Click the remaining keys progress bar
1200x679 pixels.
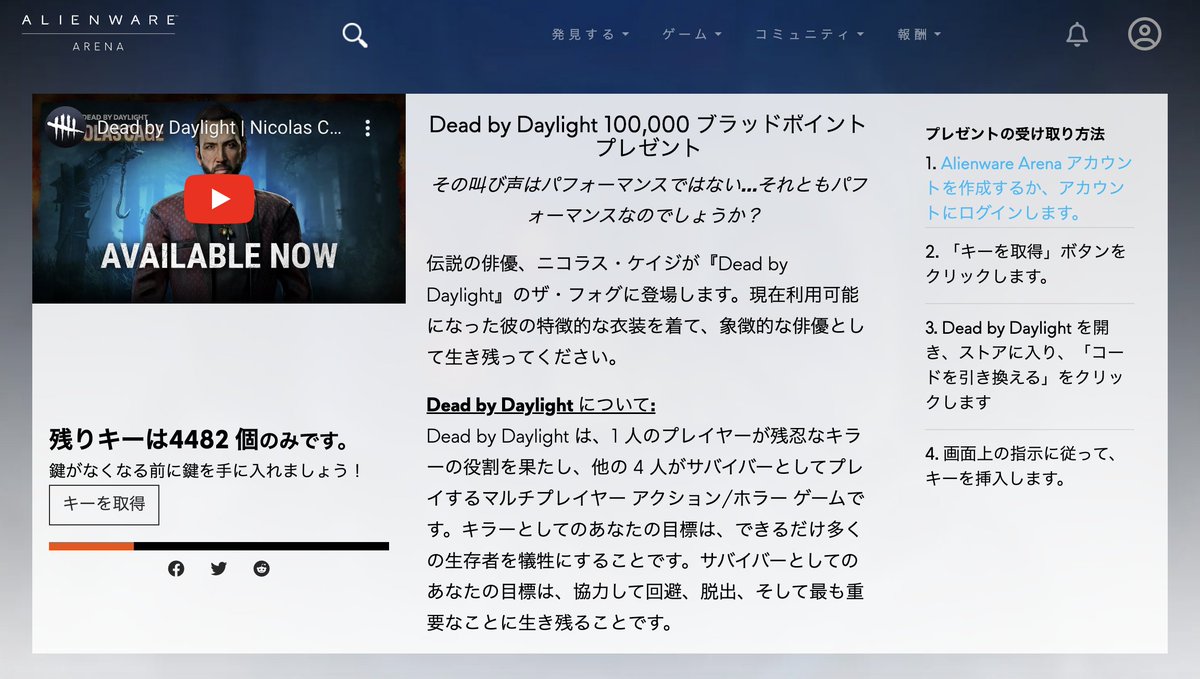point(219,546)
